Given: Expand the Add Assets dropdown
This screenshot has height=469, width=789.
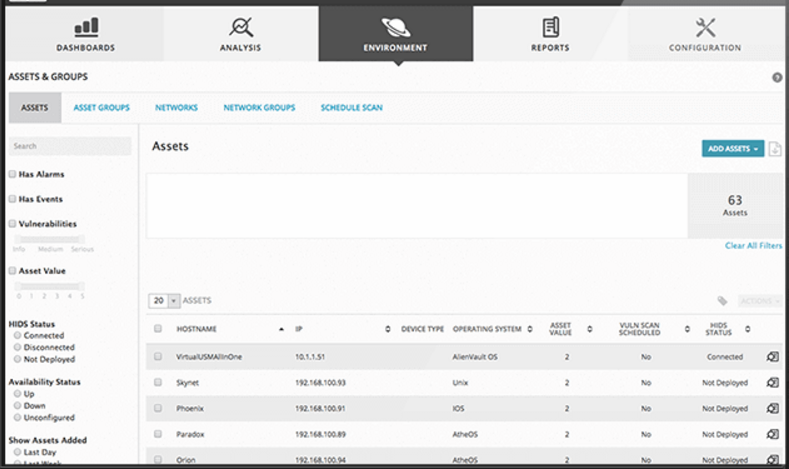Looking at the screenshot, I should point(733,149).
